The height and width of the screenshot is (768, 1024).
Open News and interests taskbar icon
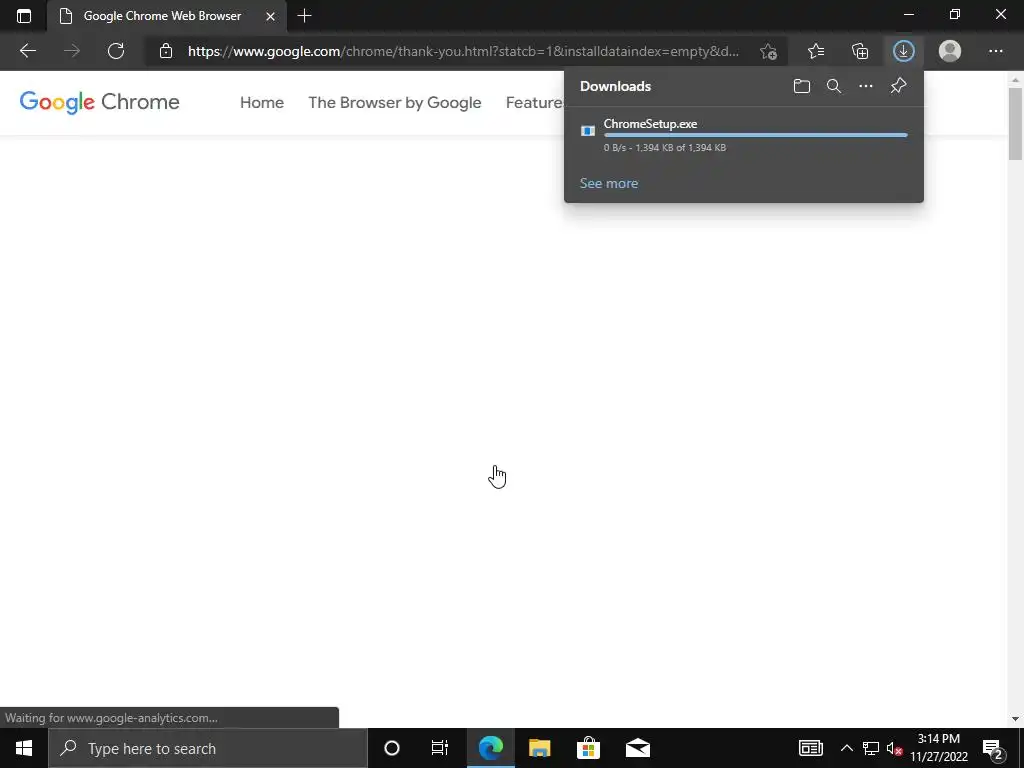(x=810, y=748)
